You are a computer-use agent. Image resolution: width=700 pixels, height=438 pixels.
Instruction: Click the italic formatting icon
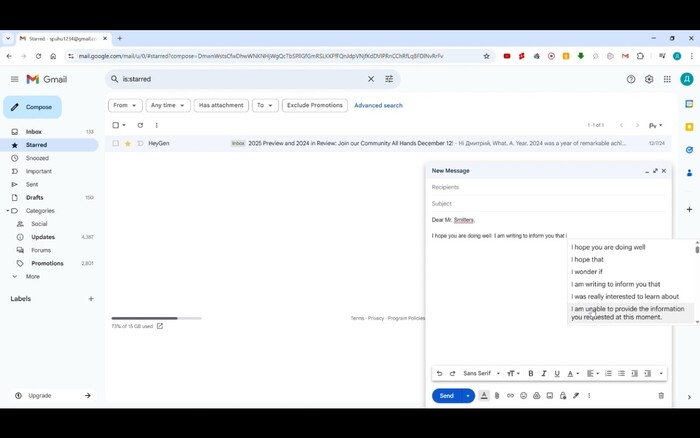(x=543, y=374)
